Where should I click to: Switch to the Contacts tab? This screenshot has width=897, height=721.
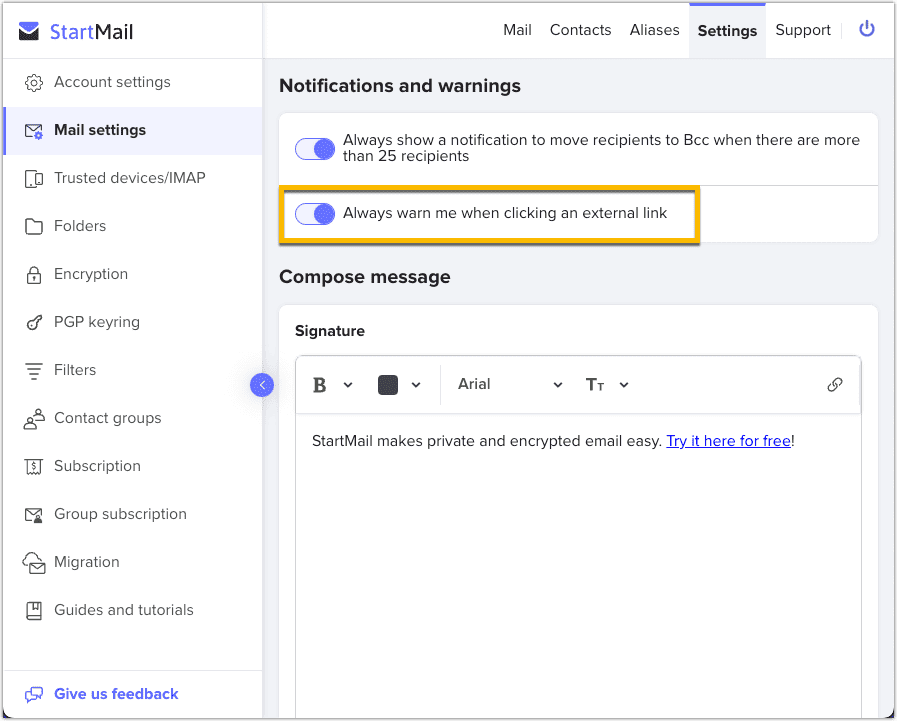click(x=580, y=30)
